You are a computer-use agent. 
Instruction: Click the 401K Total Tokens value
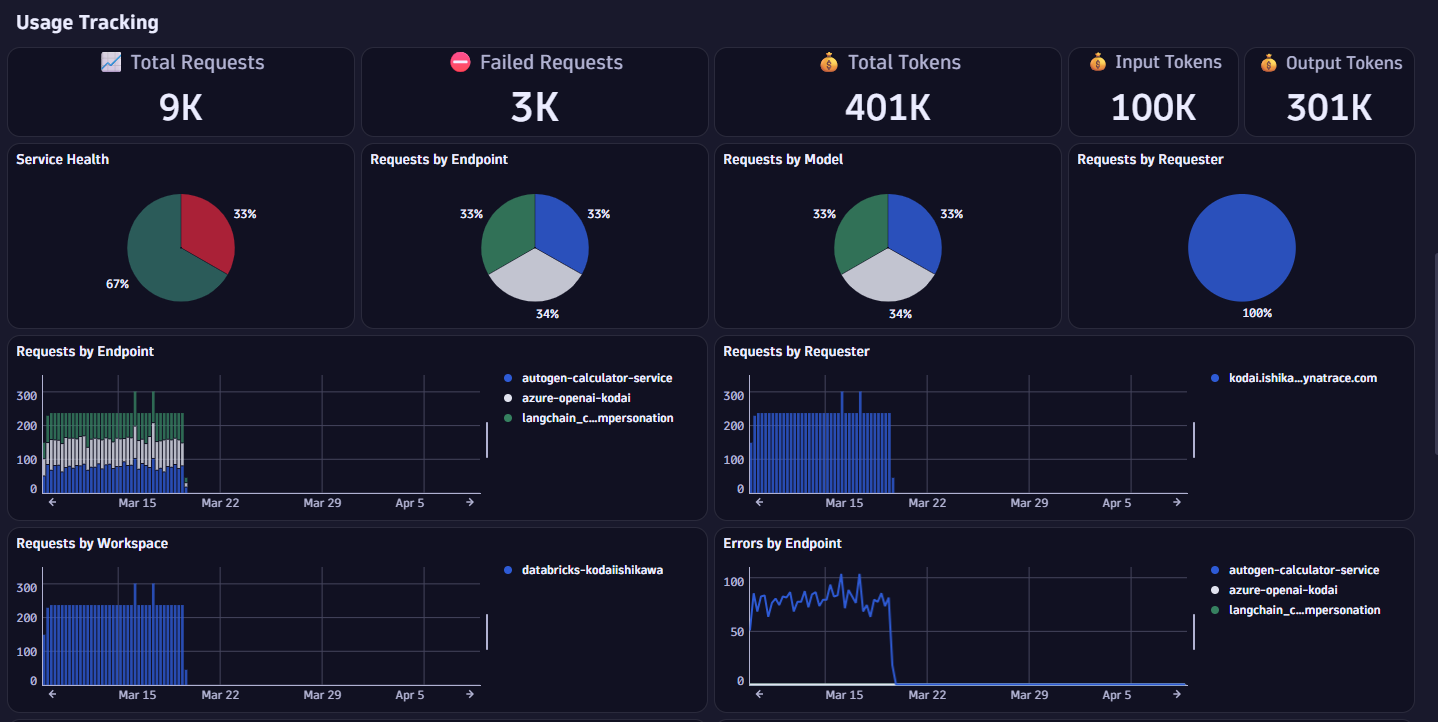tap(888, 107)
